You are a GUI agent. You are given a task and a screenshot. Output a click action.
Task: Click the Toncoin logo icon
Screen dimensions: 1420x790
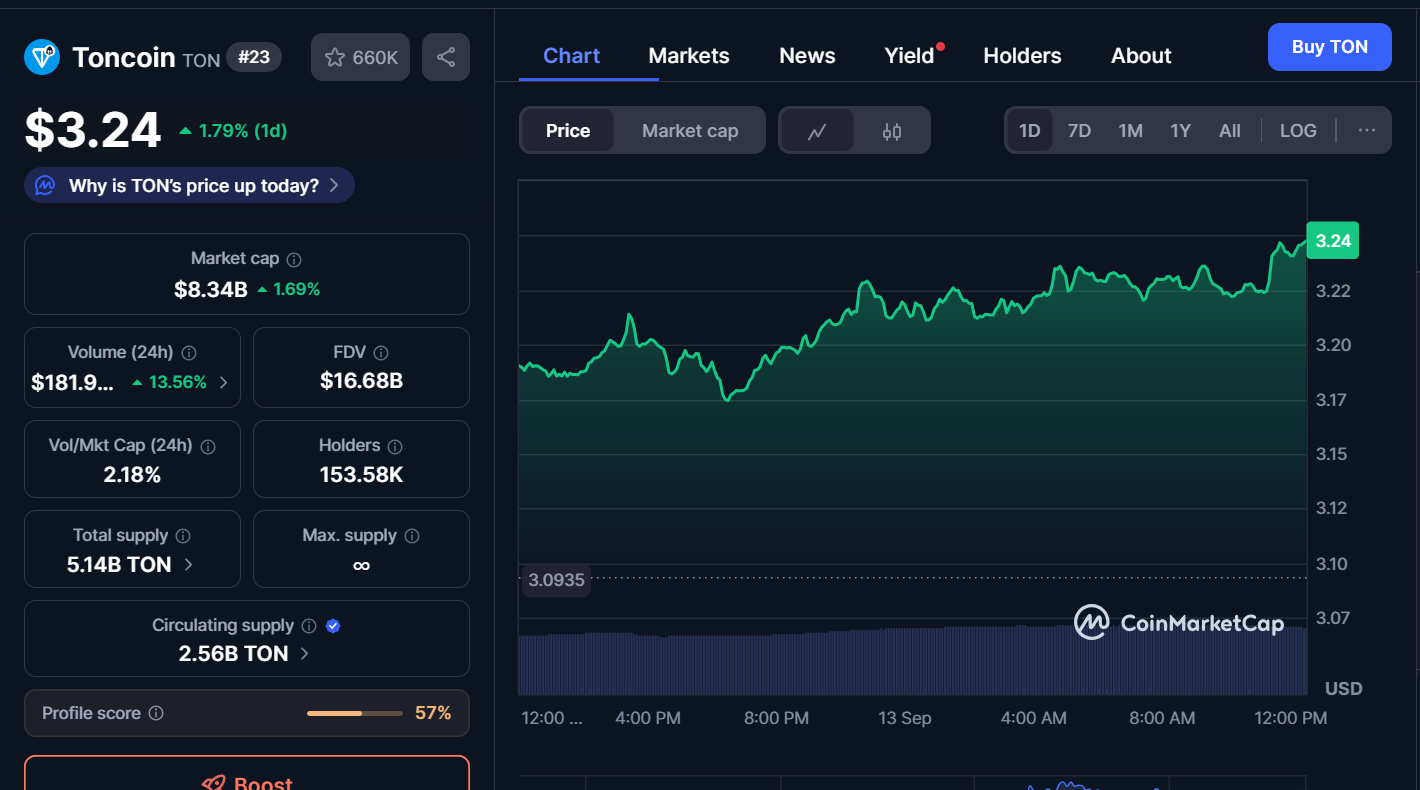pyautogui.click(x=42, y=57)
